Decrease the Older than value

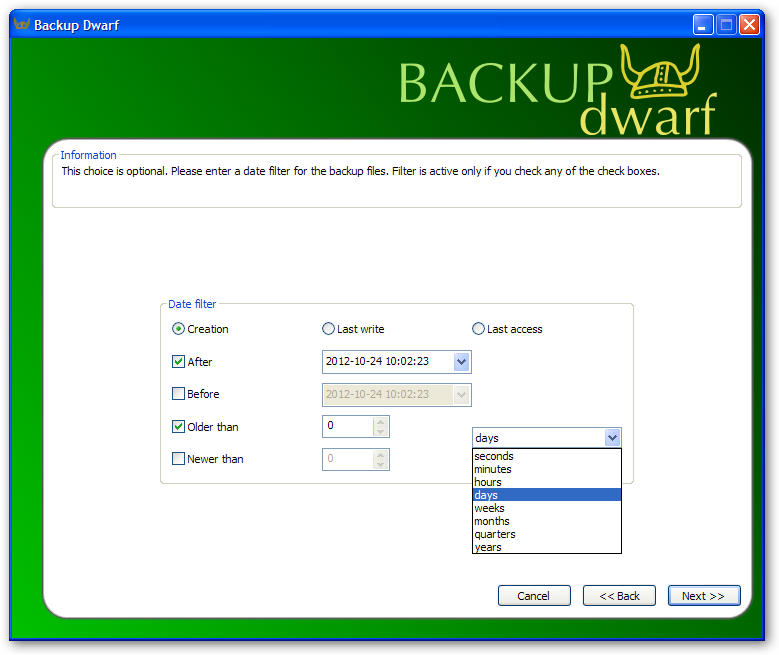click(381, 431)
